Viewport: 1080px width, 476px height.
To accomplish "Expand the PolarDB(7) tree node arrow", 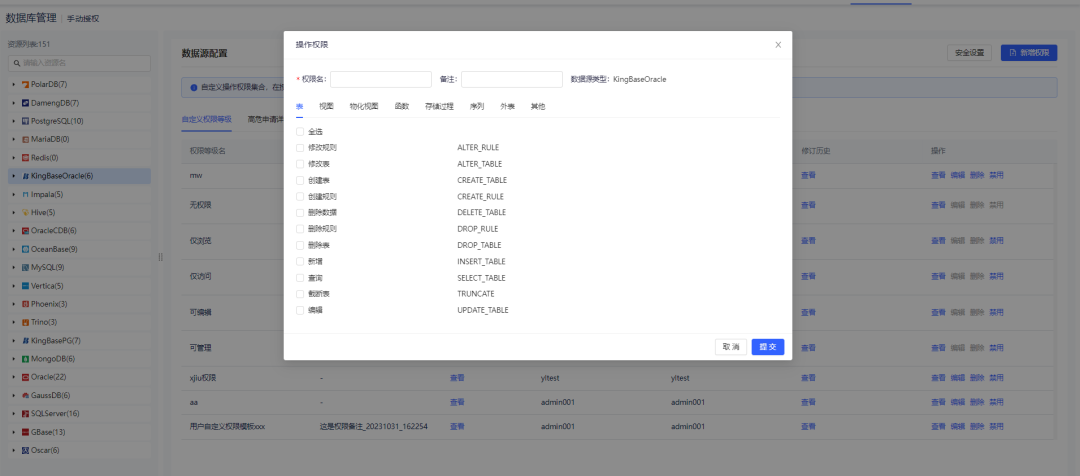I will click(14, 84).
